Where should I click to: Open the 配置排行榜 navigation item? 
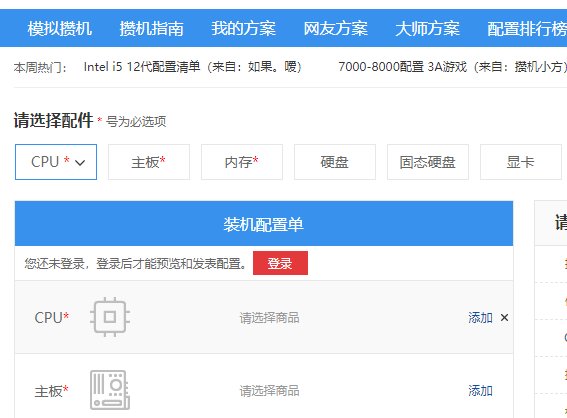point(527,29)
